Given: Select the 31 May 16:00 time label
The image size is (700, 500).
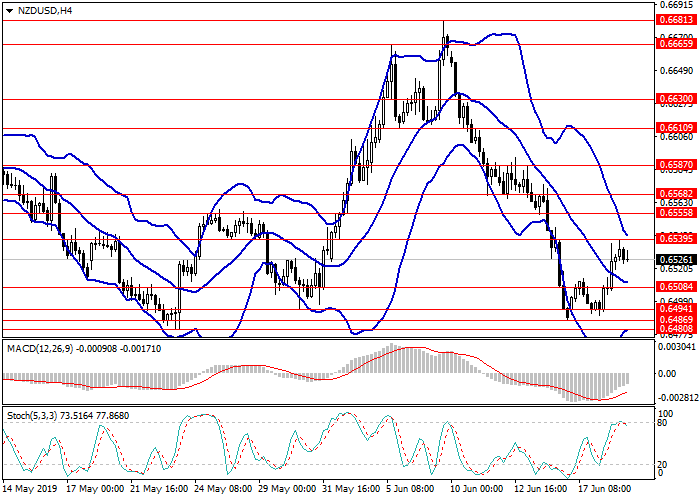Looking at the screenshot, I should 352,489.
